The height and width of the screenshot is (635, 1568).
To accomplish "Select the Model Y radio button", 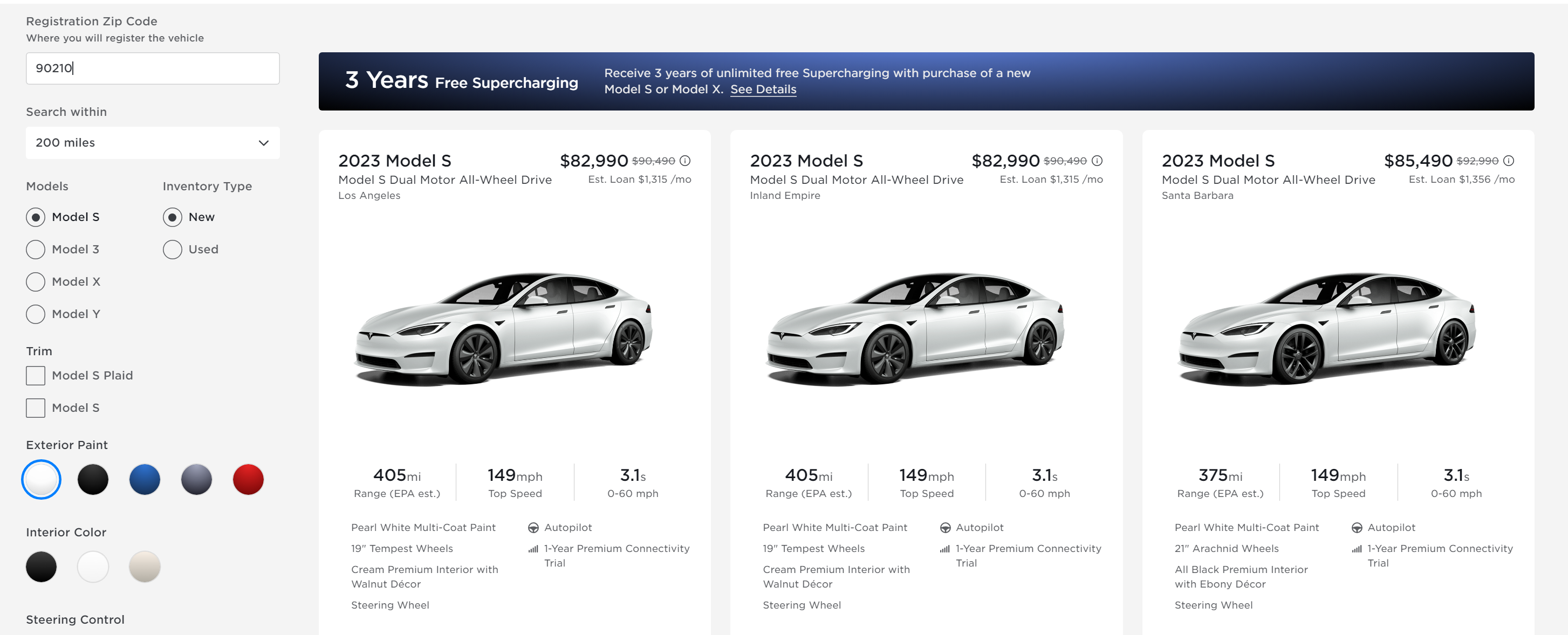I will (x=36, y=314).
